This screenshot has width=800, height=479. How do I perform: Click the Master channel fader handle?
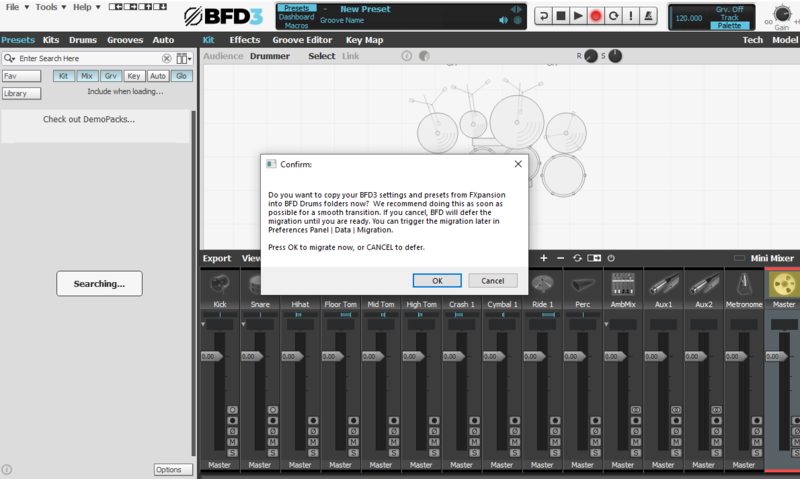point(777,357)
